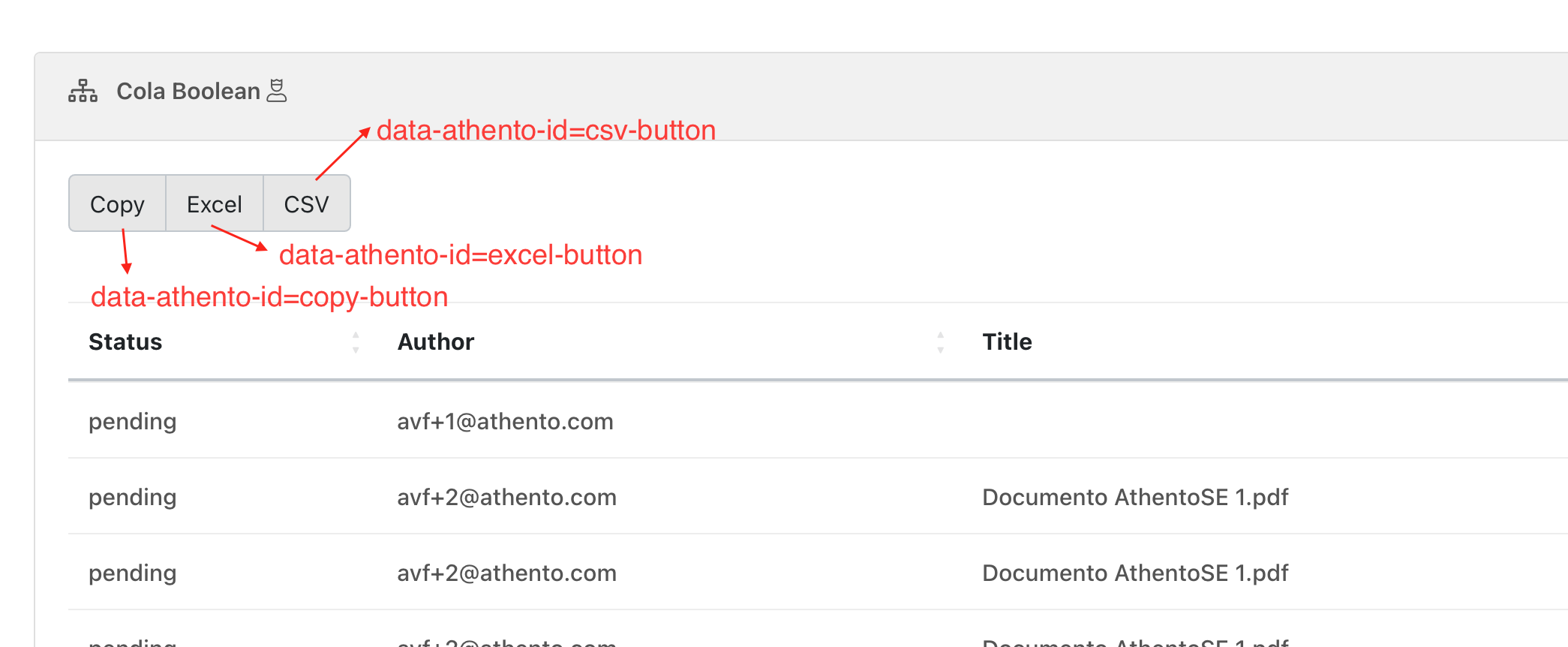Viewport: 1568px width, 647px height.
Task: Open the second row's Documento AthentoSE 1.pdf
Action: pos(1134,498)
